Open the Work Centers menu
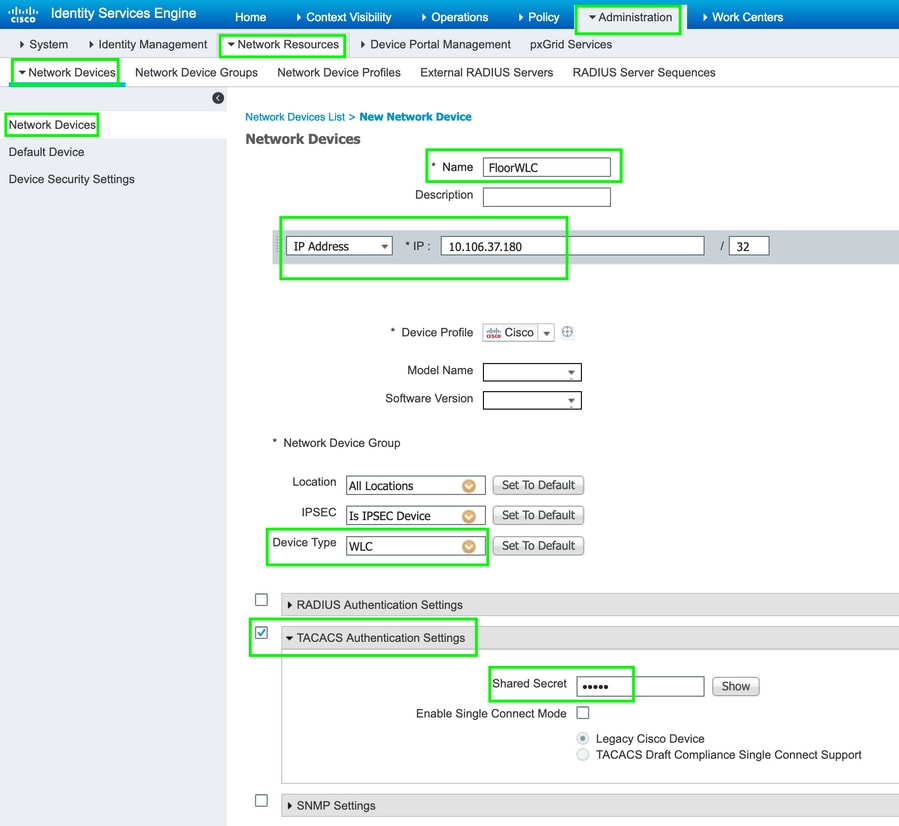 coord(742,17)
